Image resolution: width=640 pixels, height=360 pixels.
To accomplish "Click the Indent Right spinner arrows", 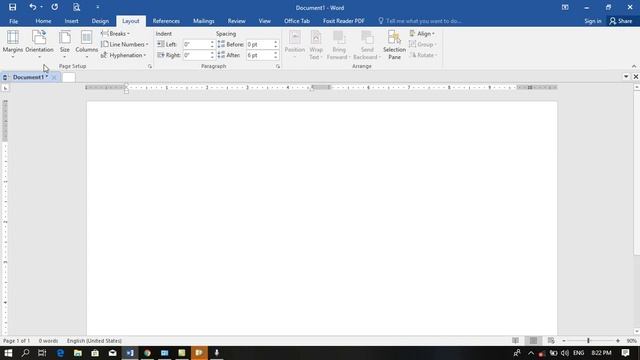I will (x=212, y=55).
